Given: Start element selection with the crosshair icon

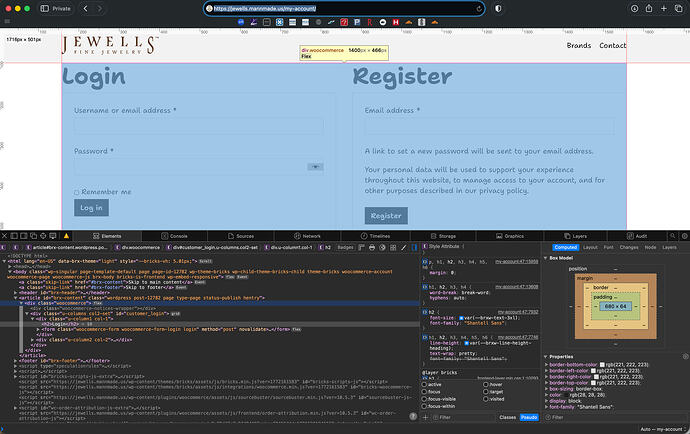Looking at the screenshot, I should click(x=43, y=236).
